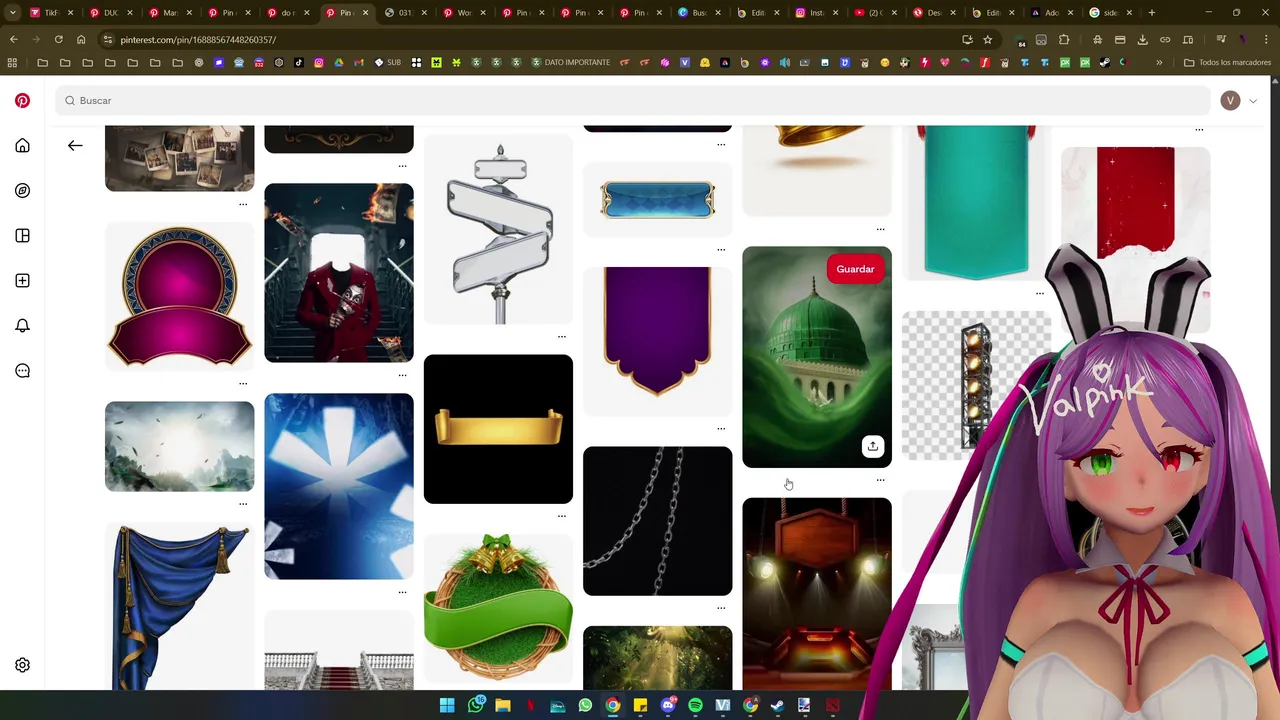
Task: Open Steam from the taskbar
Action: [777, 705]
